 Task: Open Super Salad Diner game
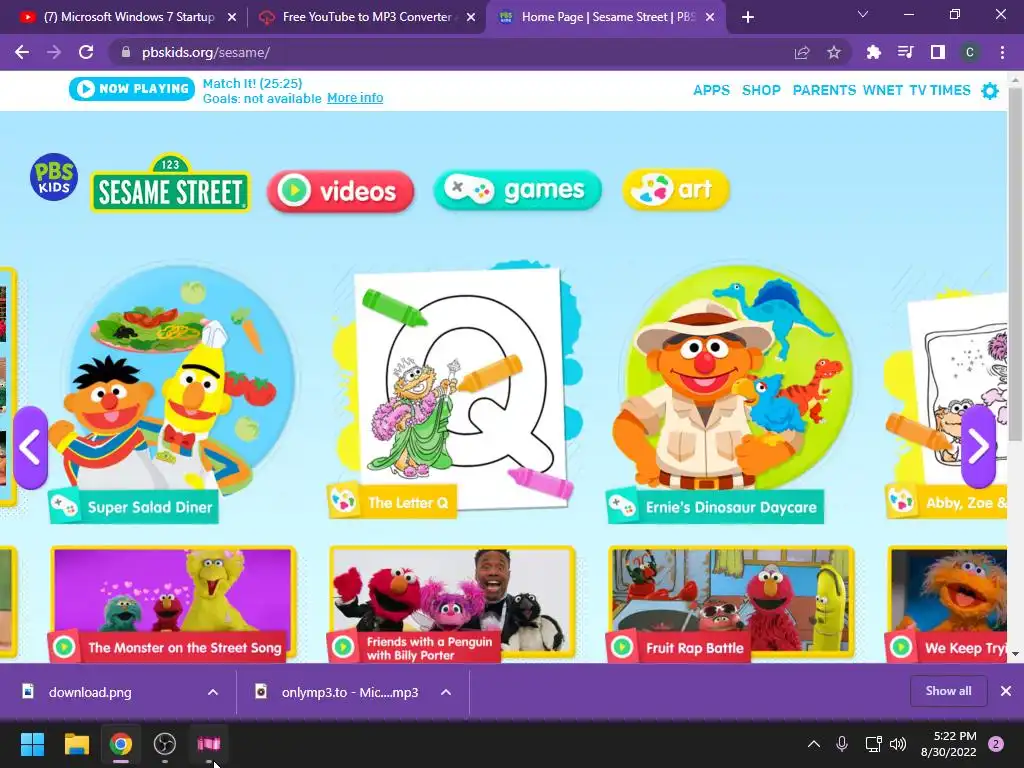coord(171,392)
